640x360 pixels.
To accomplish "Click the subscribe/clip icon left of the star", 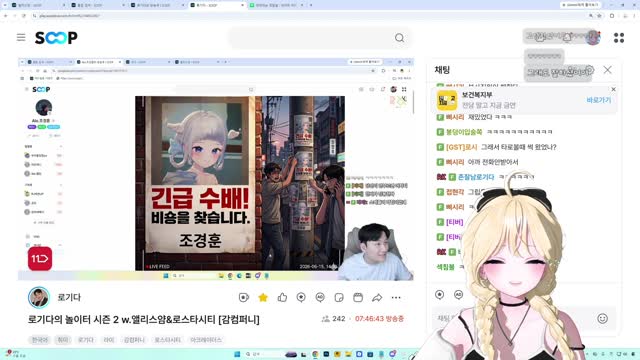I will coord(244,298).
